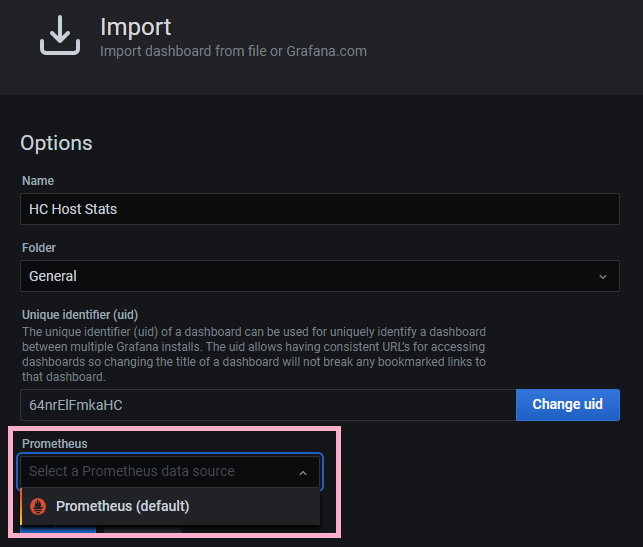The image size is (643, 547).
Task: Collapse the Prometheus data source chevron
Action: tap(303, 472)
